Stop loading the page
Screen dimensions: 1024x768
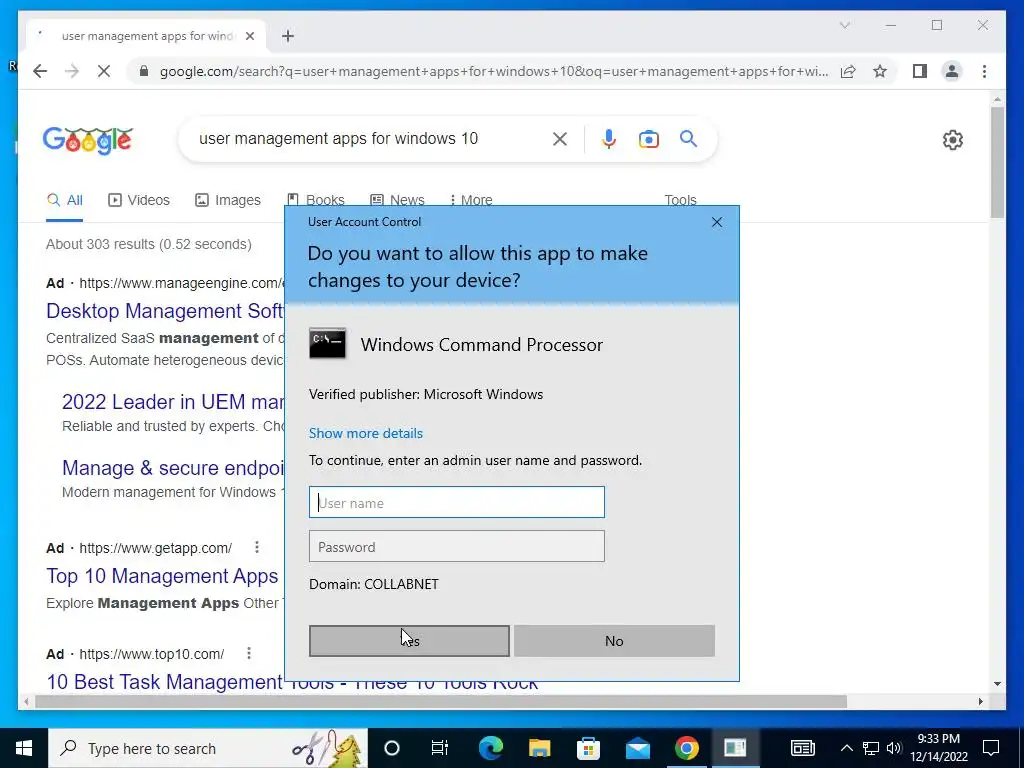(104, 71)
